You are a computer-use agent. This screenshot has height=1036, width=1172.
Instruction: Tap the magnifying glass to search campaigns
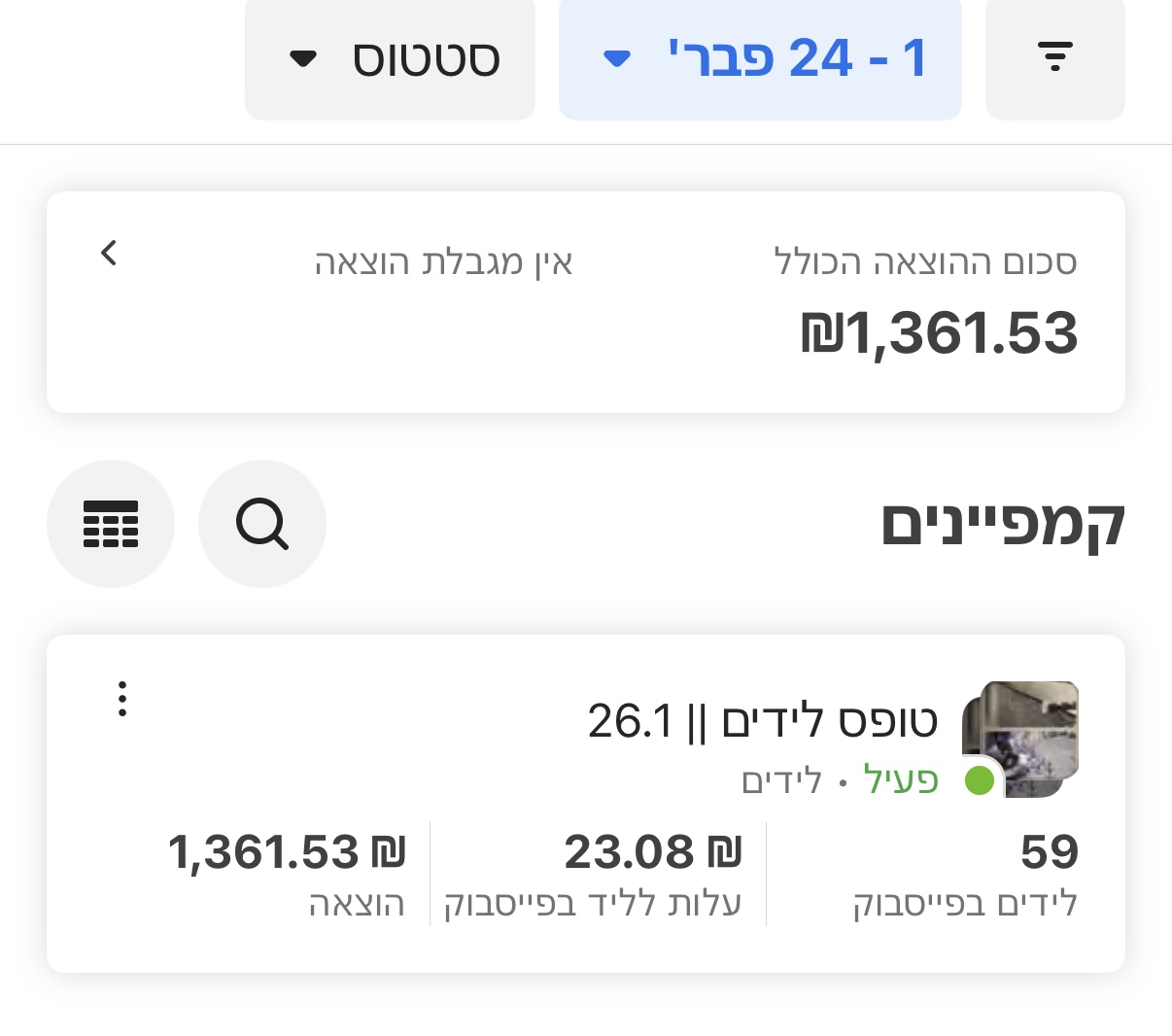pyautogui.click(x=262, y=524)
